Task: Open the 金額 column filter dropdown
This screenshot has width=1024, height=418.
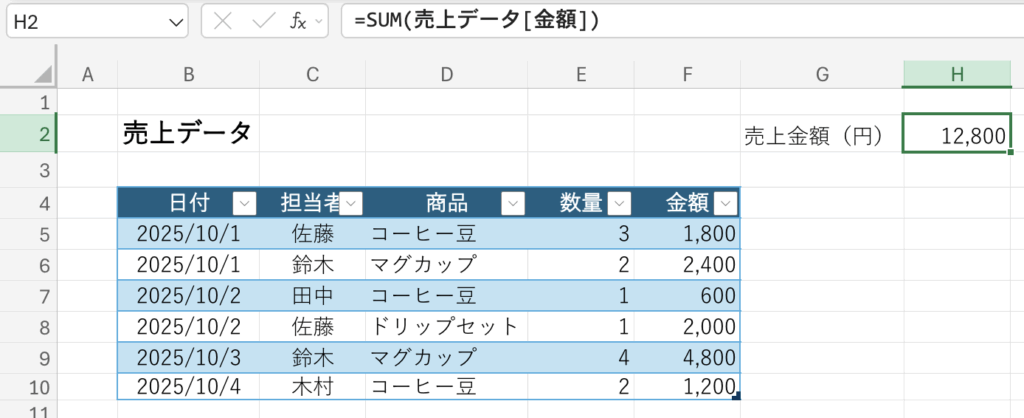Action: tap(726, 204)
